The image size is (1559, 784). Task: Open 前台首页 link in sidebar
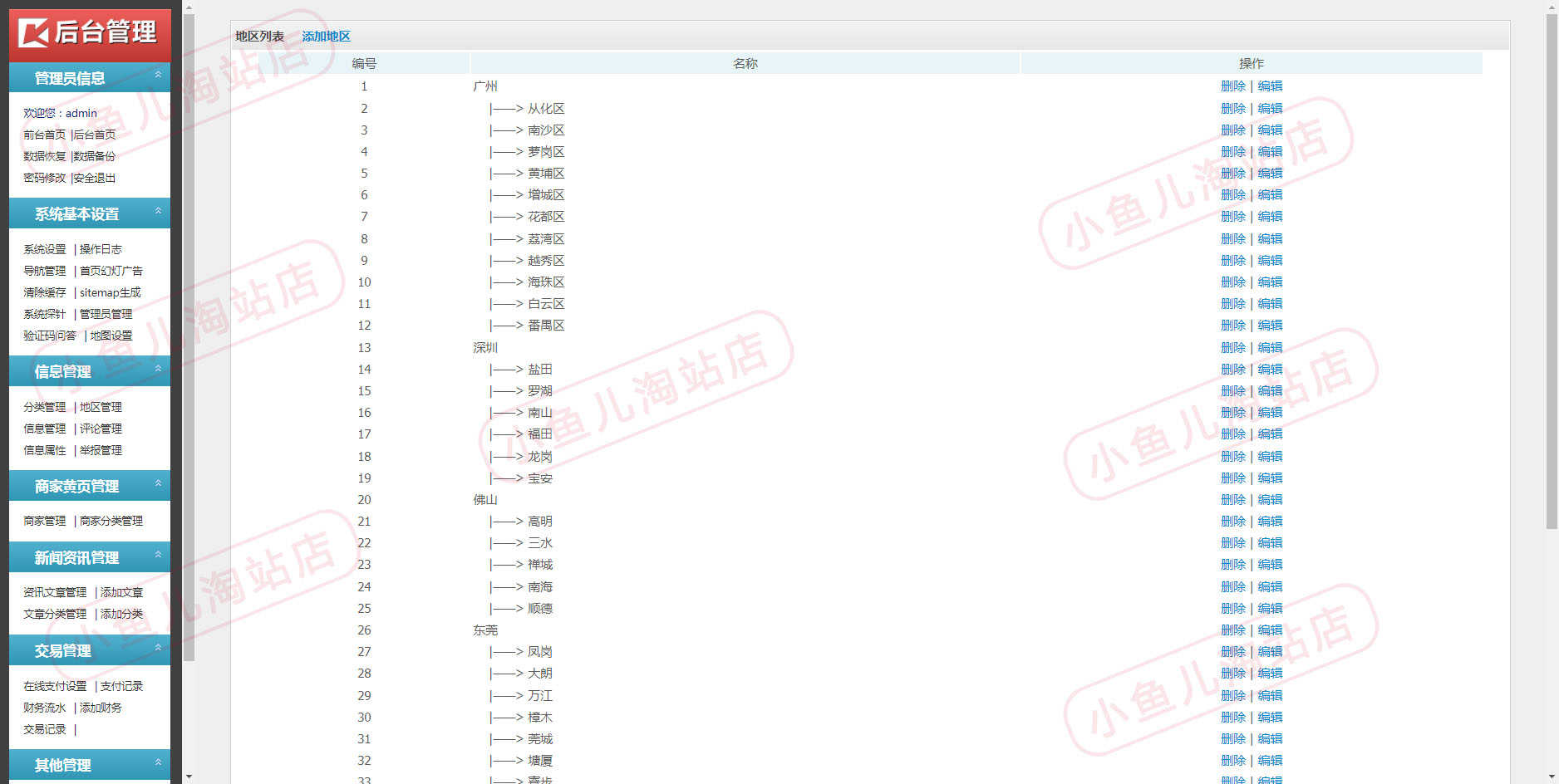pos(44,135)
